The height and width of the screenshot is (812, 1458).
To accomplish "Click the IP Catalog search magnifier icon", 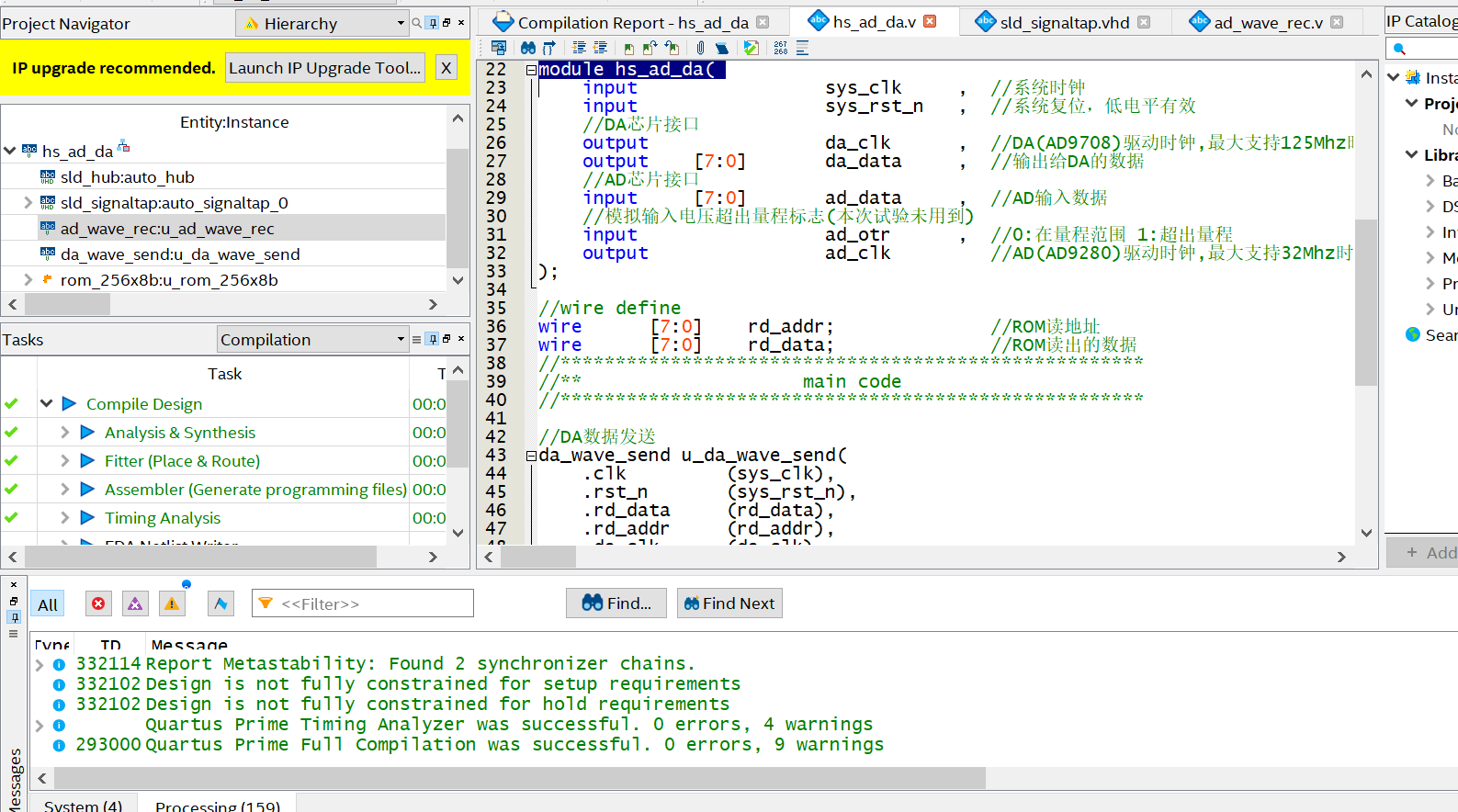I will point(1399,49).
